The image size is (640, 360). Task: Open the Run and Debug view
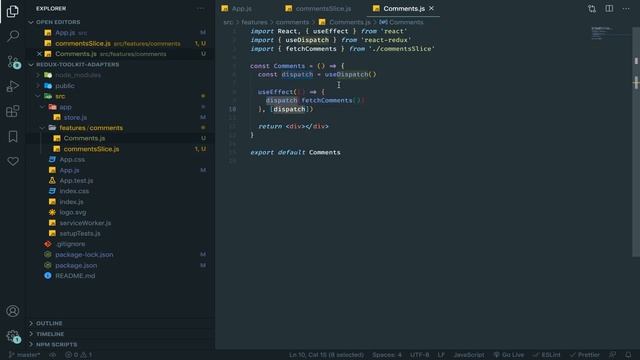pyautogui.click(x=13, y=86)
